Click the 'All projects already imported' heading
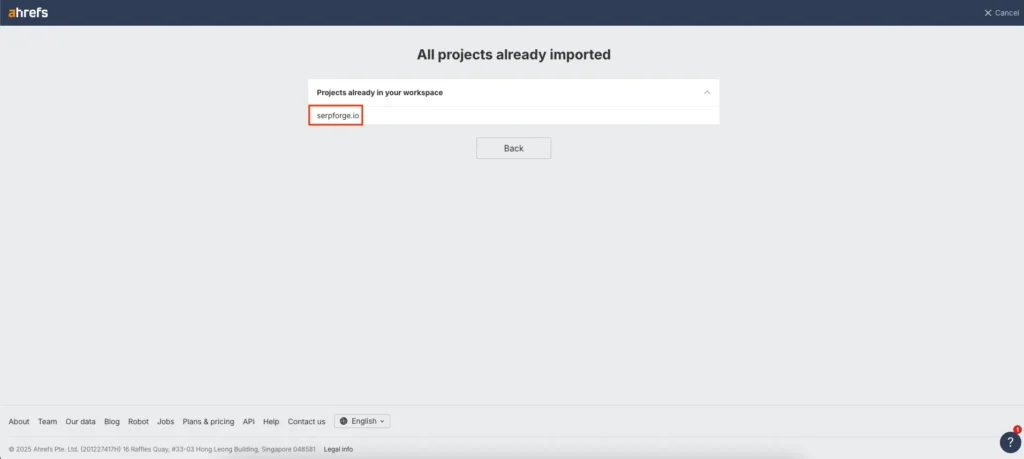 point(513,54)
